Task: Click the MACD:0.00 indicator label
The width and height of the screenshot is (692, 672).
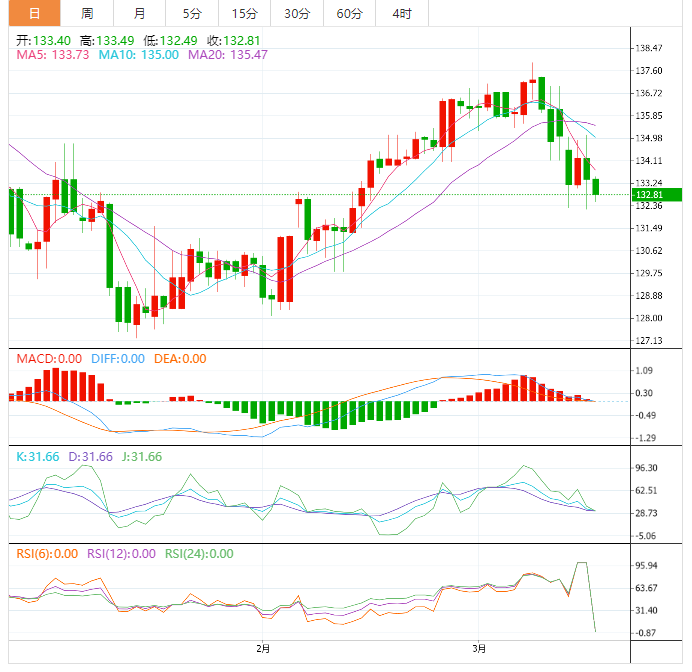Action: tap(49, 359)
